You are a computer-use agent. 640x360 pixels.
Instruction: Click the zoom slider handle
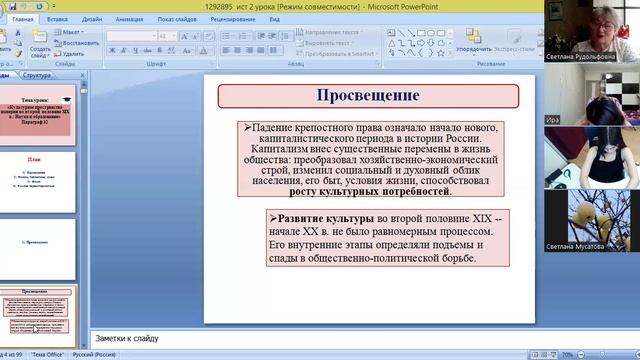(602, 355)
